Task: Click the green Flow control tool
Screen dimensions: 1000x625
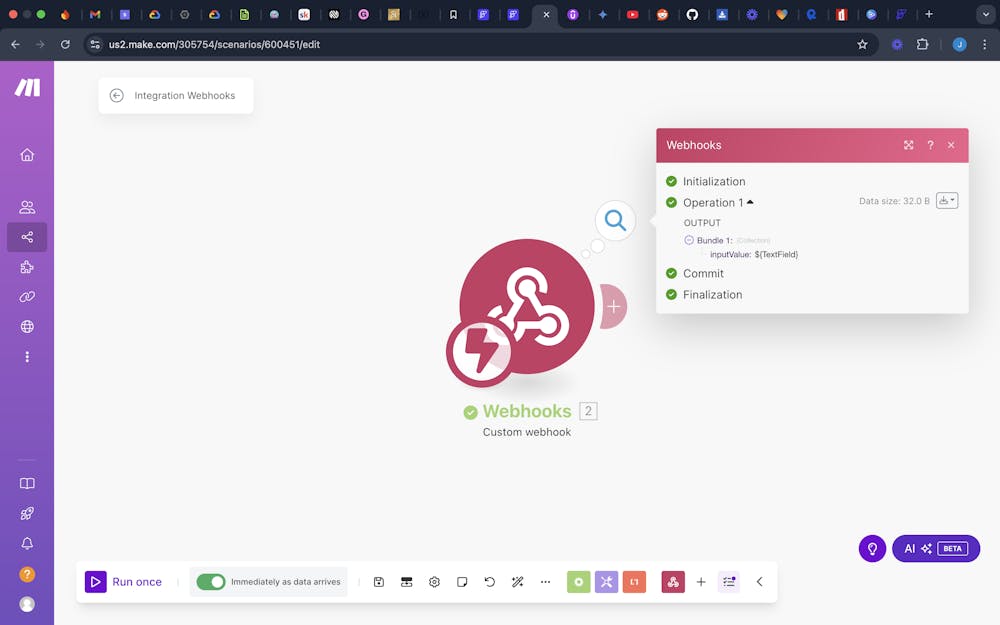Action: 578,582
